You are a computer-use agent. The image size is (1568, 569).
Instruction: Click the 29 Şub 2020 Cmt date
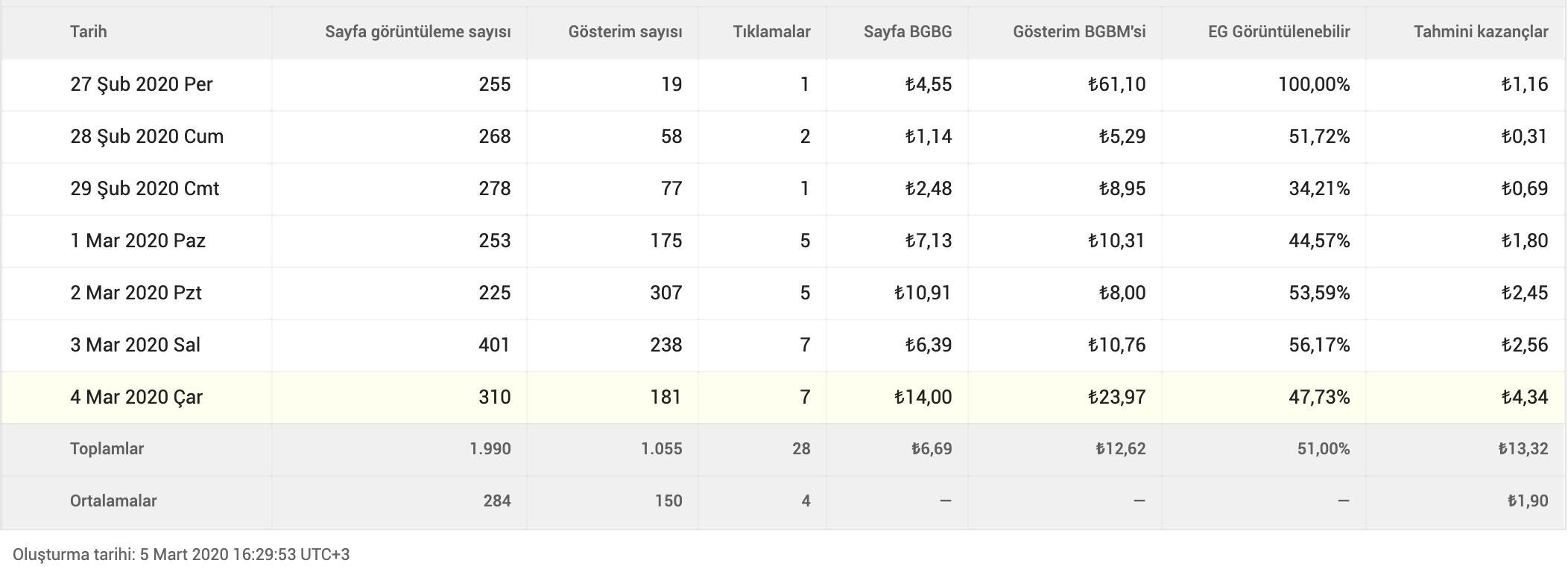pyautogui.click(x=145, y=188)
